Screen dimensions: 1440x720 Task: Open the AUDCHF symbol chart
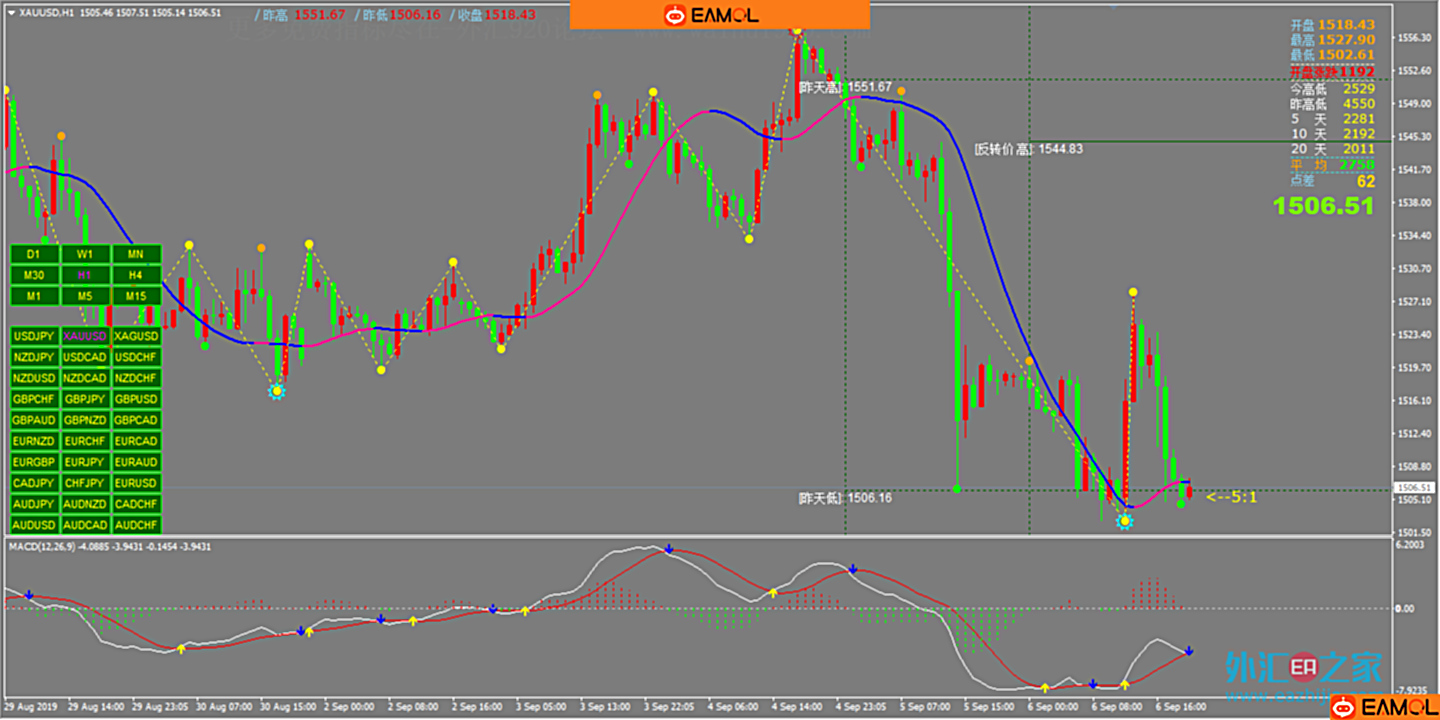[x=136, y=525]
